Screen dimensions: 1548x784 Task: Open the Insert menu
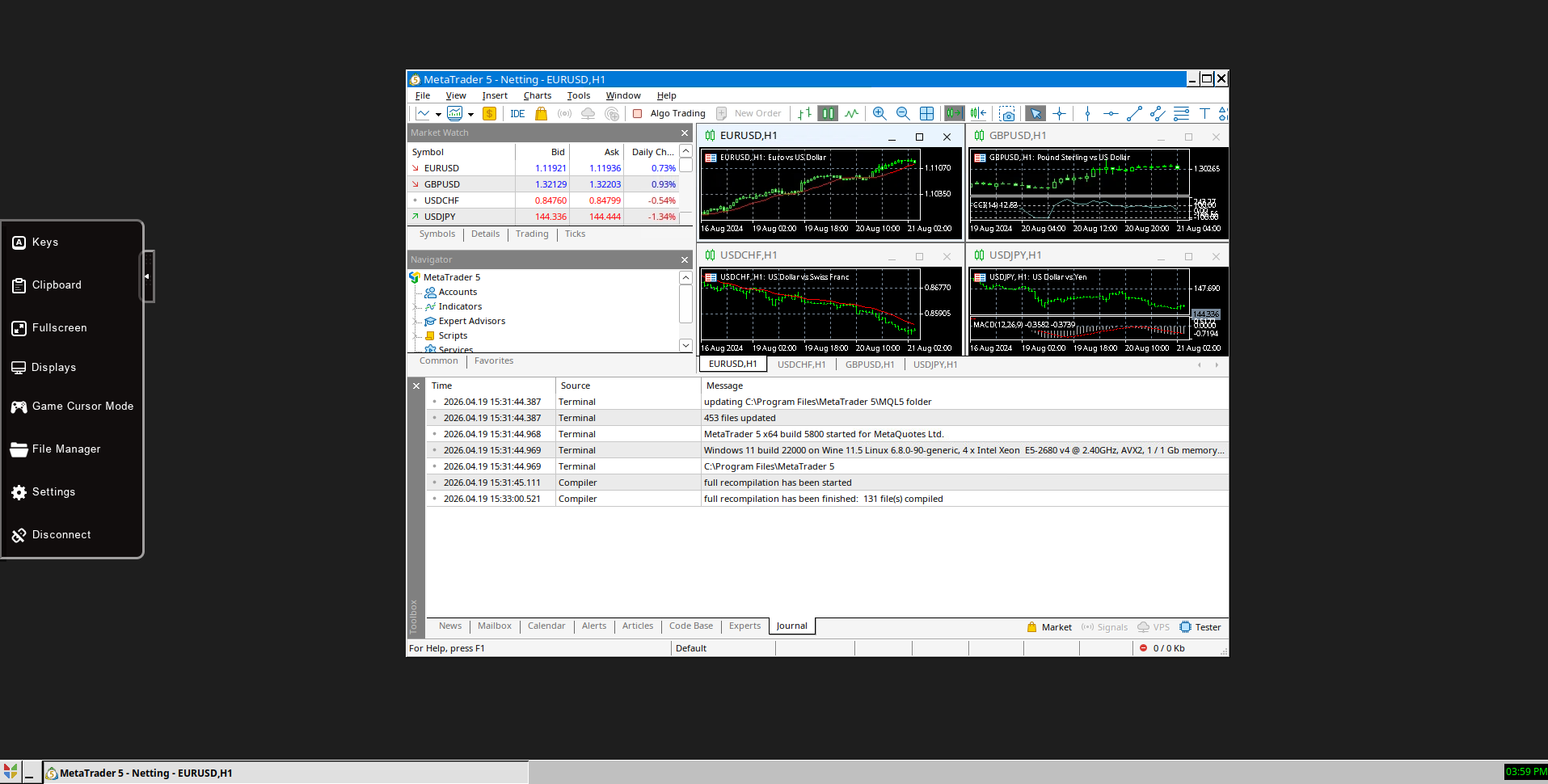[x=495, y=95]
